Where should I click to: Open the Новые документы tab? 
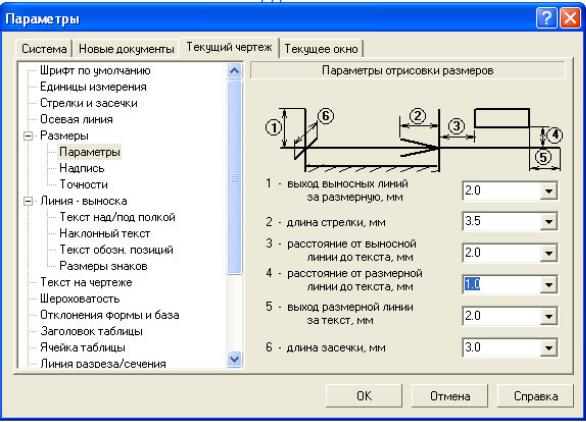126,49
